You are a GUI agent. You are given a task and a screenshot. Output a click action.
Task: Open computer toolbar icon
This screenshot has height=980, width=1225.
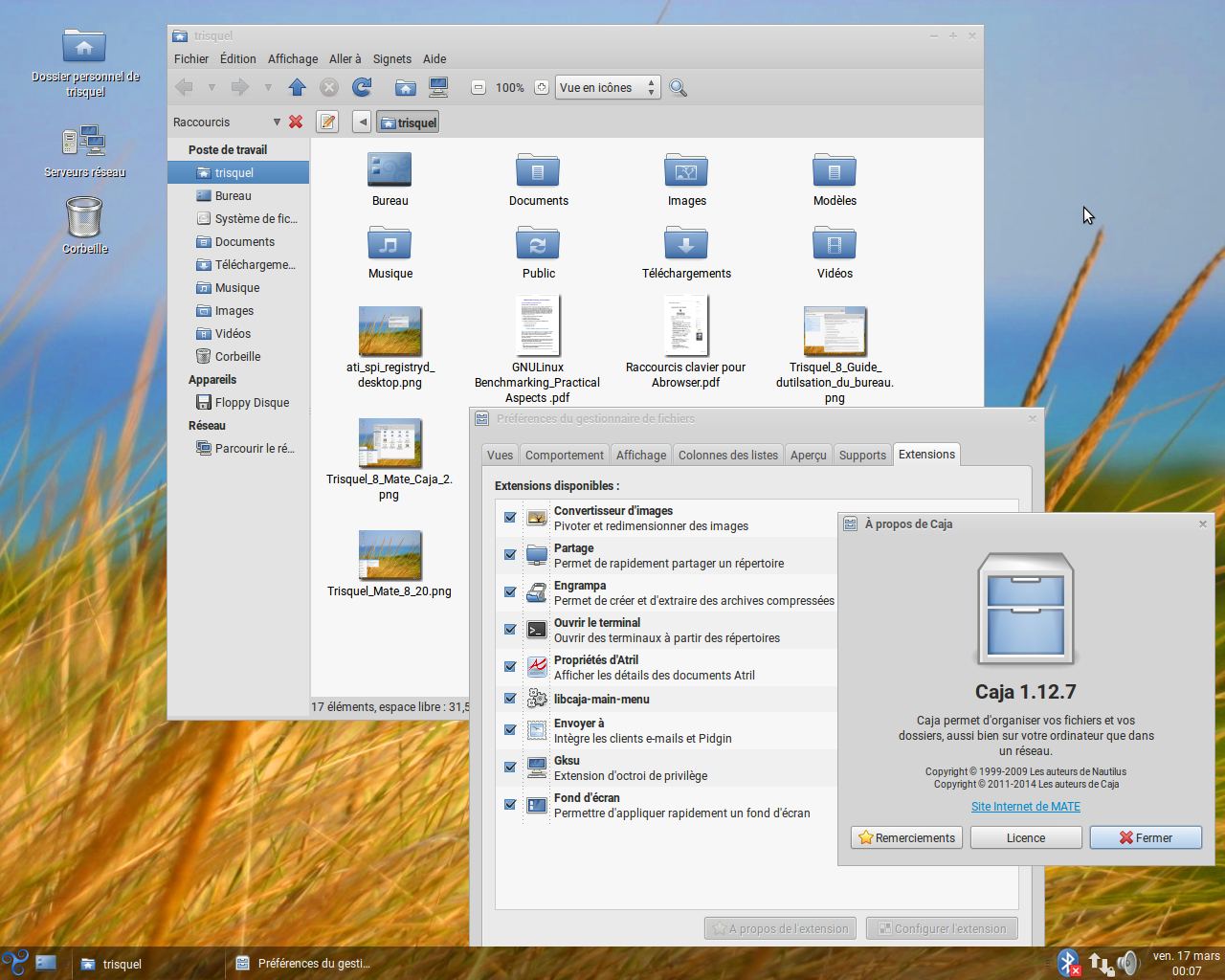pos(438,87)
